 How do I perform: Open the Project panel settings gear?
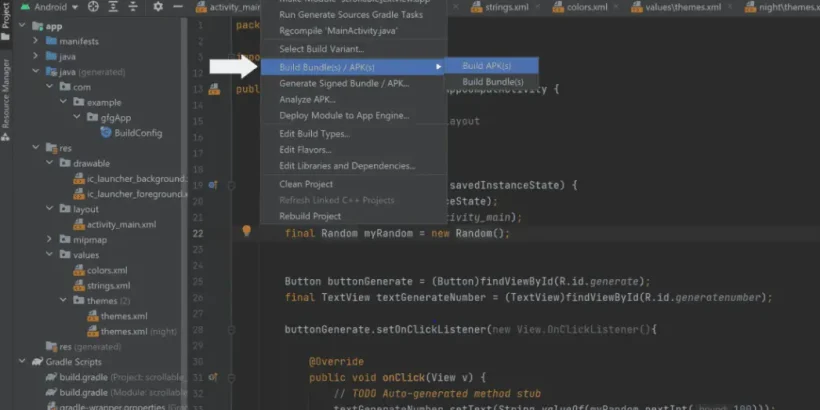pyautogui.click(x=157, y=7)
